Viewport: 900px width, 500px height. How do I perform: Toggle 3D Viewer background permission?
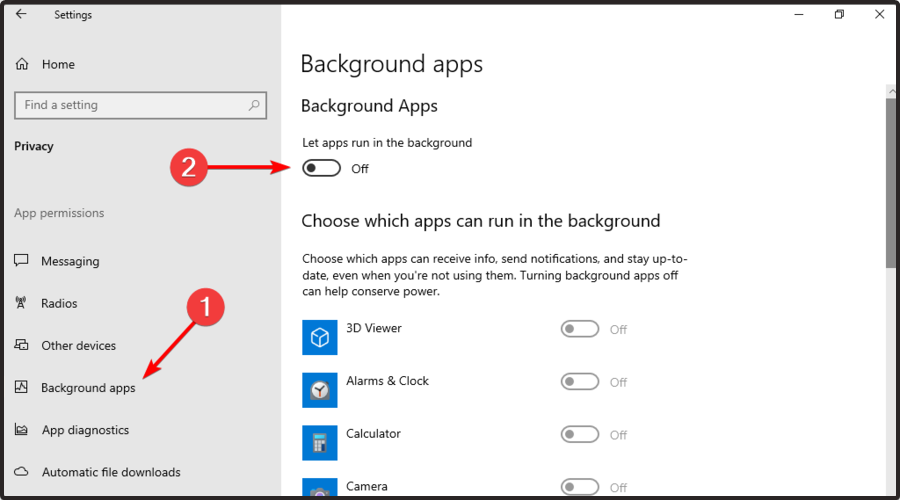[x=580, y=329]
